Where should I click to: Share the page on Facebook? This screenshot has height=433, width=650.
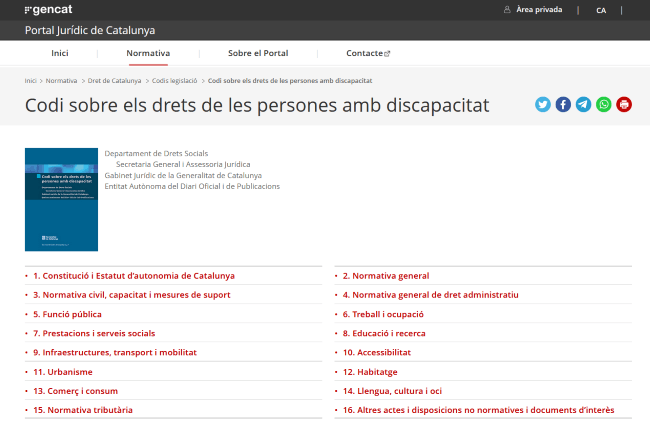pos(563,104)
